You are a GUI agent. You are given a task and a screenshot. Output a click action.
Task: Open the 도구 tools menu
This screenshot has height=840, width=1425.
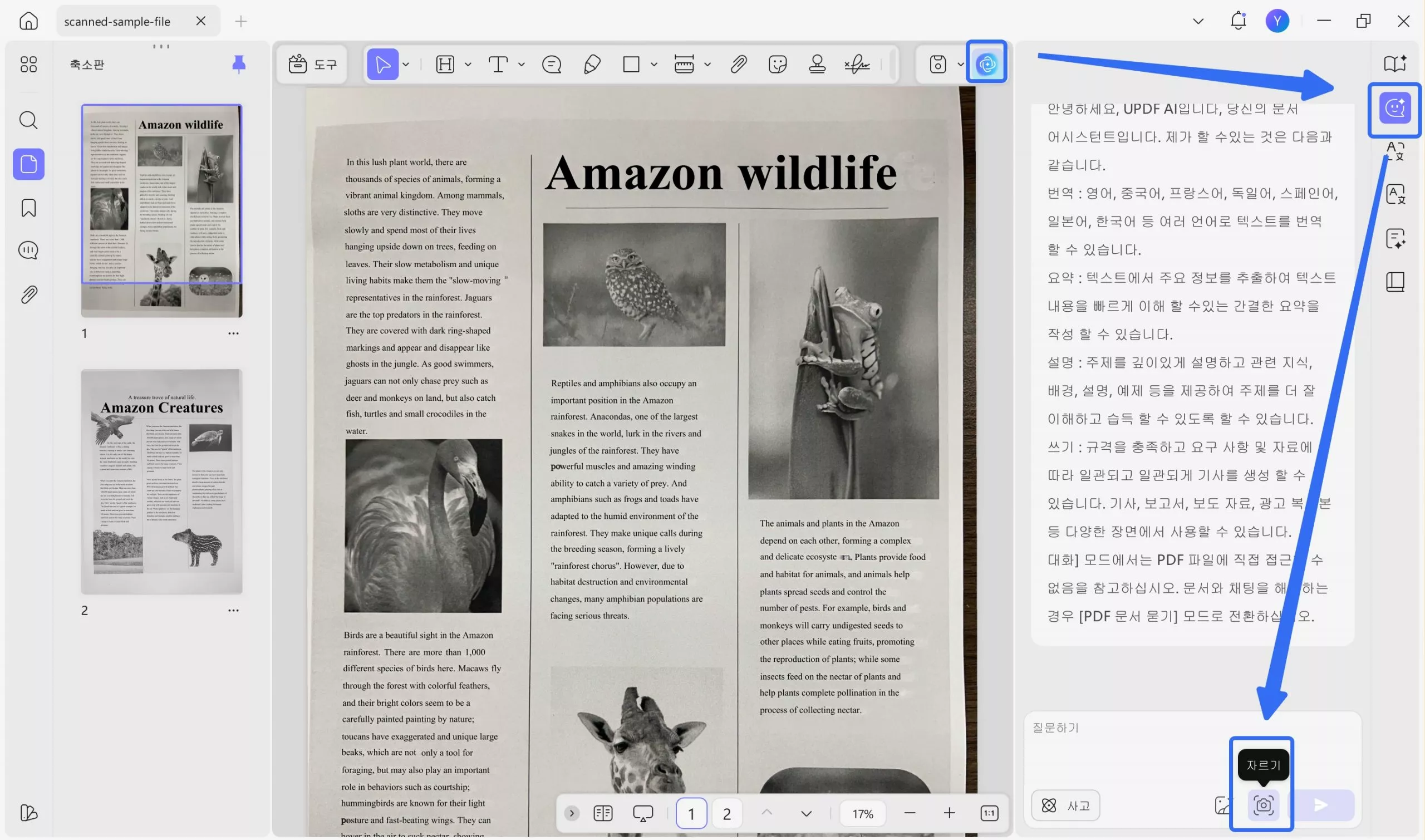(x=312, y=64)
